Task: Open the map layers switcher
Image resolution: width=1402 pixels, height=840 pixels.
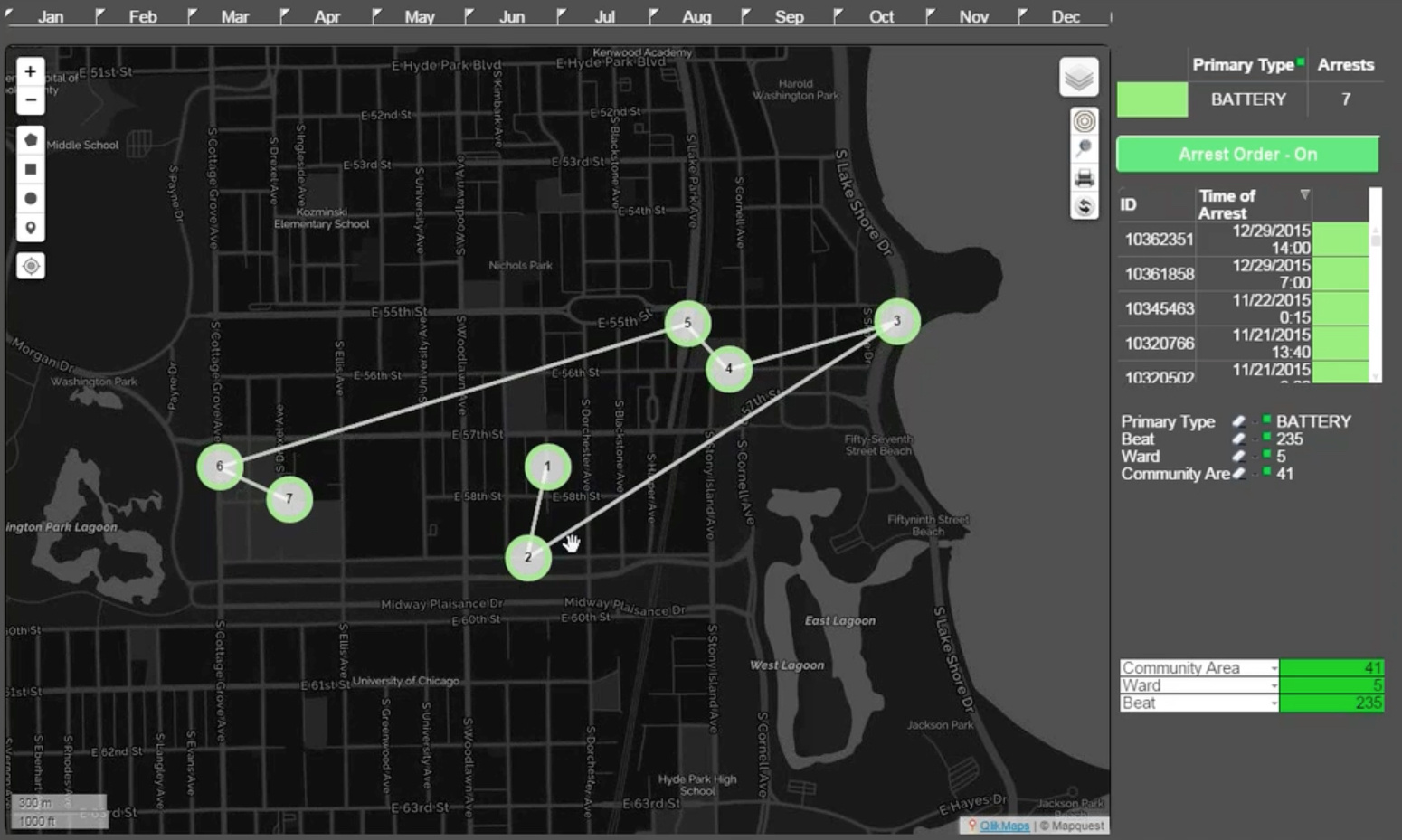Action: (1078, 78)
